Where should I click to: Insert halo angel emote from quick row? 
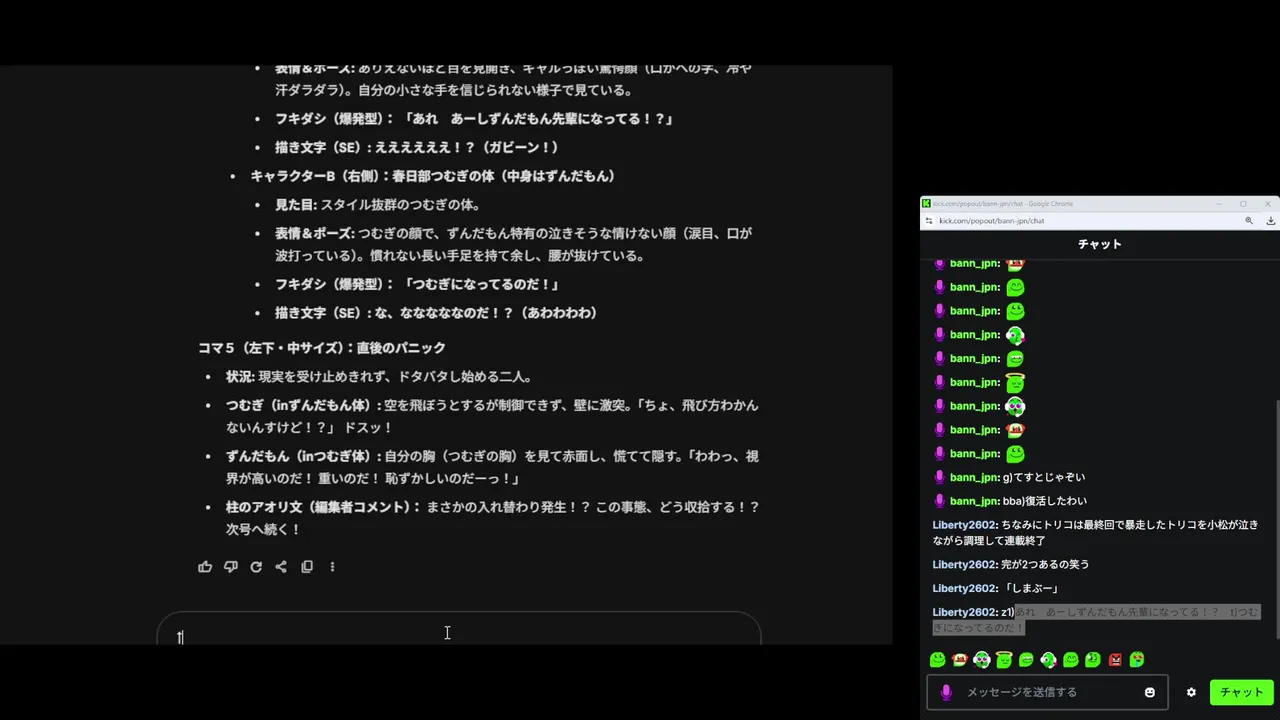coord(1004,660)
